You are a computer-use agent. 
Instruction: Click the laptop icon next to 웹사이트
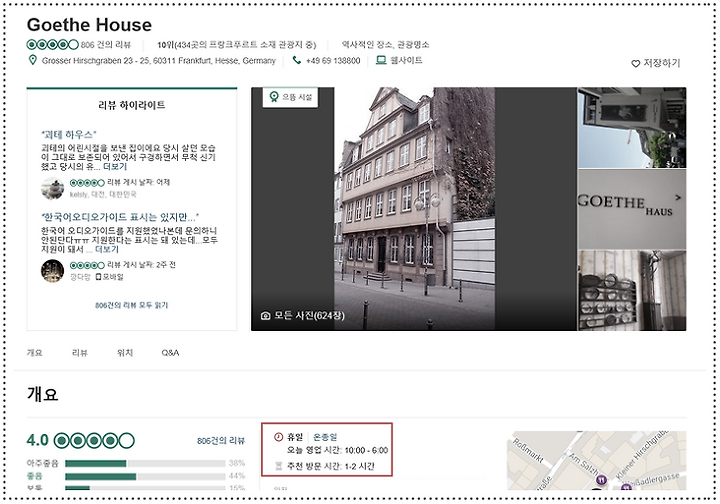381,60
